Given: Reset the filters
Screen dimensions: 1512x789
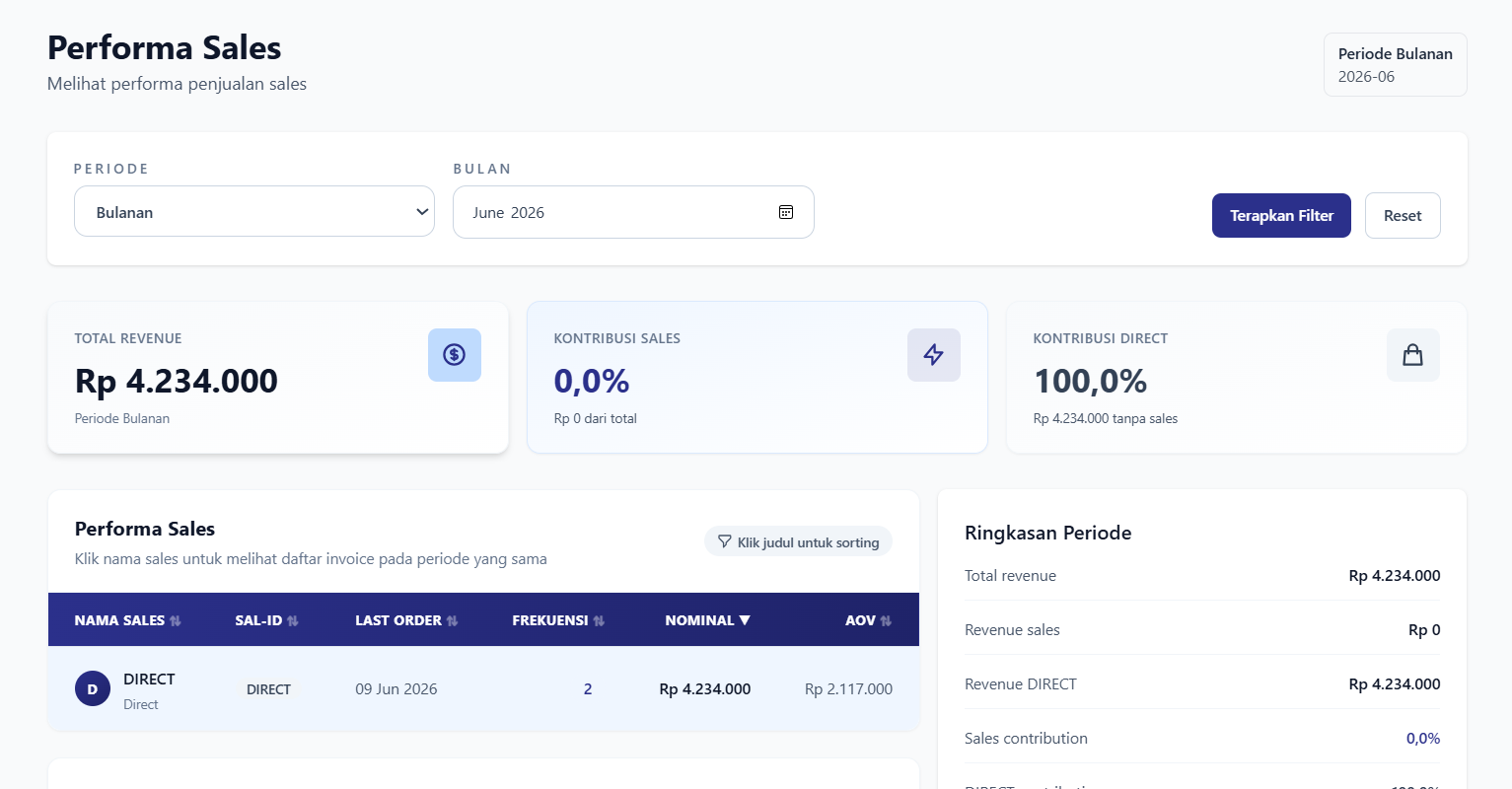Looking at the screenshot, I should click(x=1403, y=215).
